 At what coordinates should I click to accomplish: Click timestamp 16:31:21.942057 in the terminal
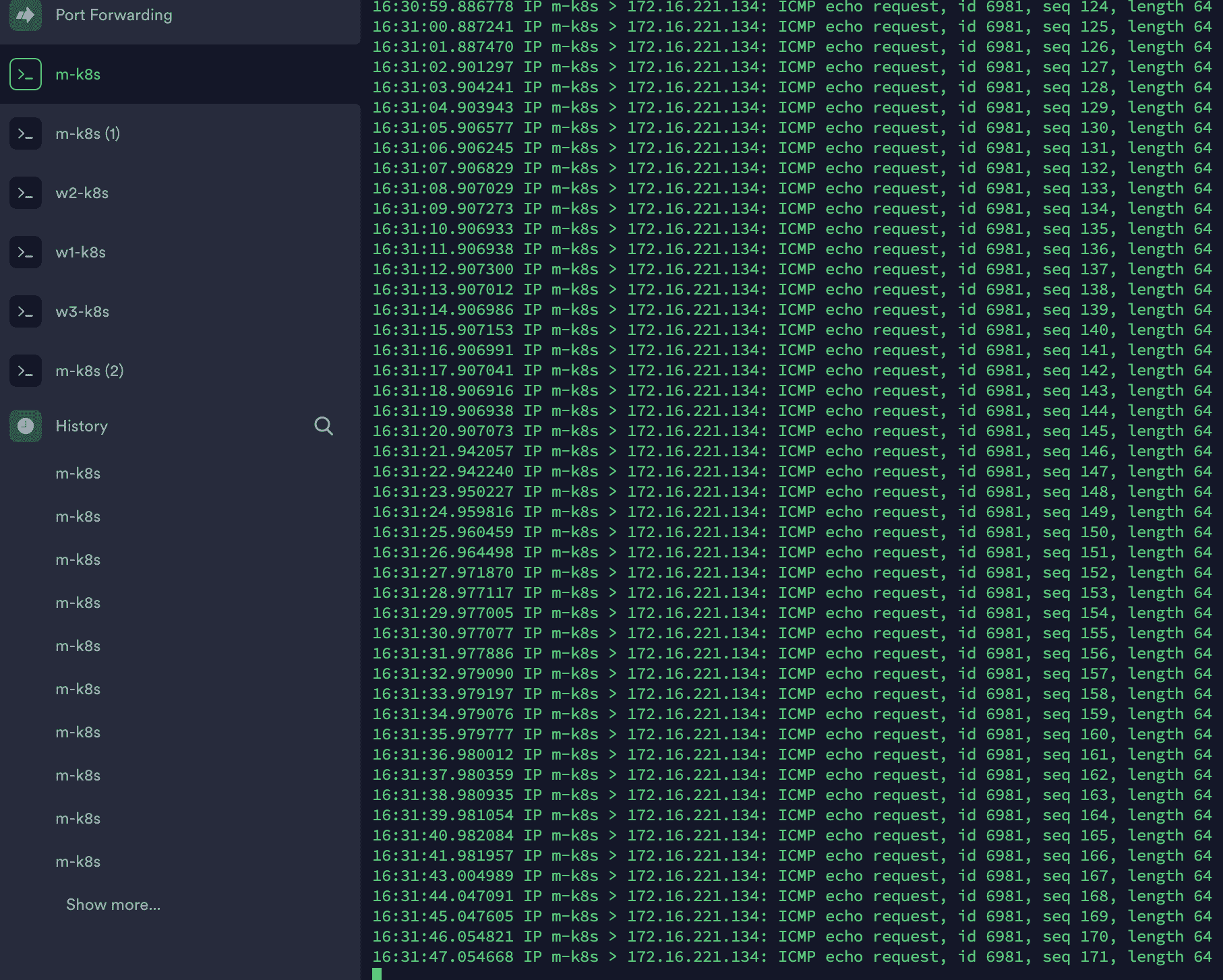pos(443,451)
